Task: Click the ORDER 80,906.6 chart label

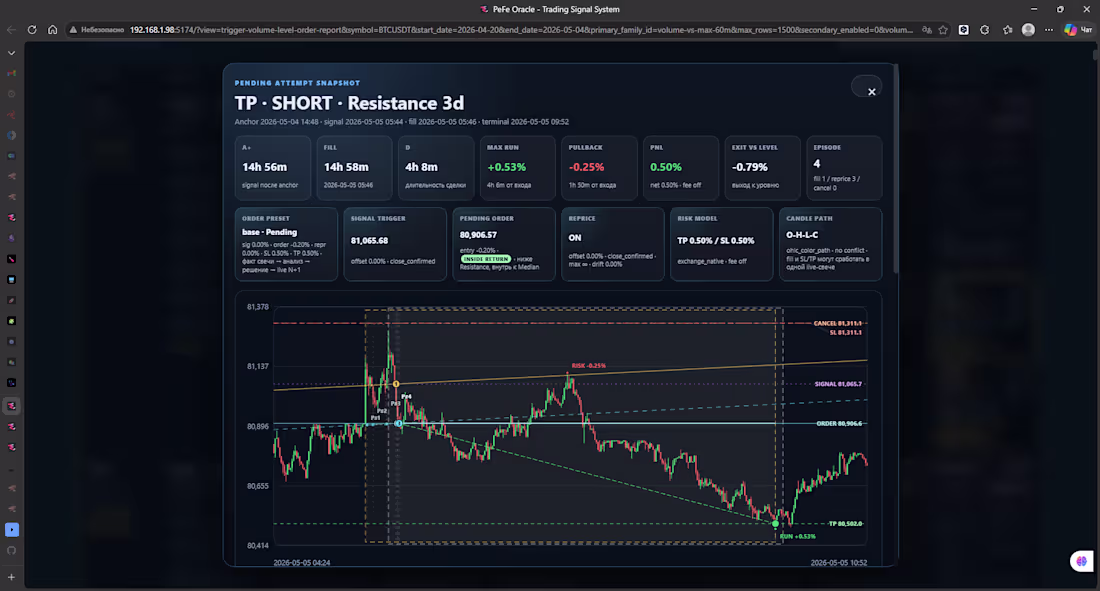Action: tap(839, 423)
